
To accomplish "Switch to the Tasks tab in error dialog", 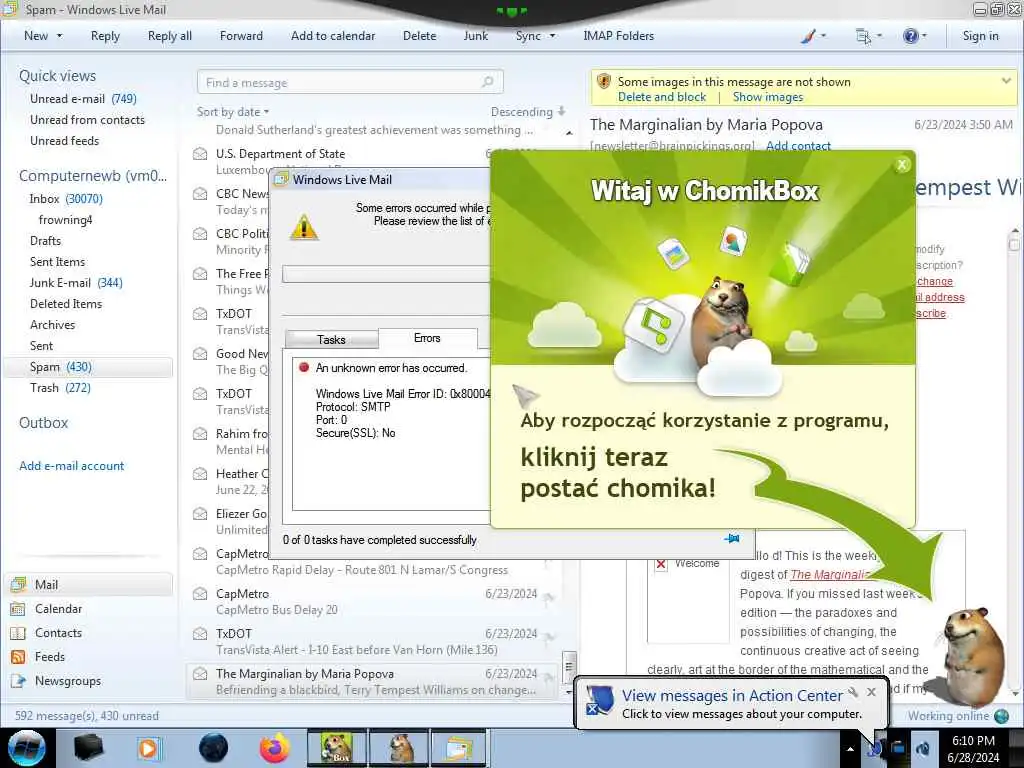I will point(331,340).
